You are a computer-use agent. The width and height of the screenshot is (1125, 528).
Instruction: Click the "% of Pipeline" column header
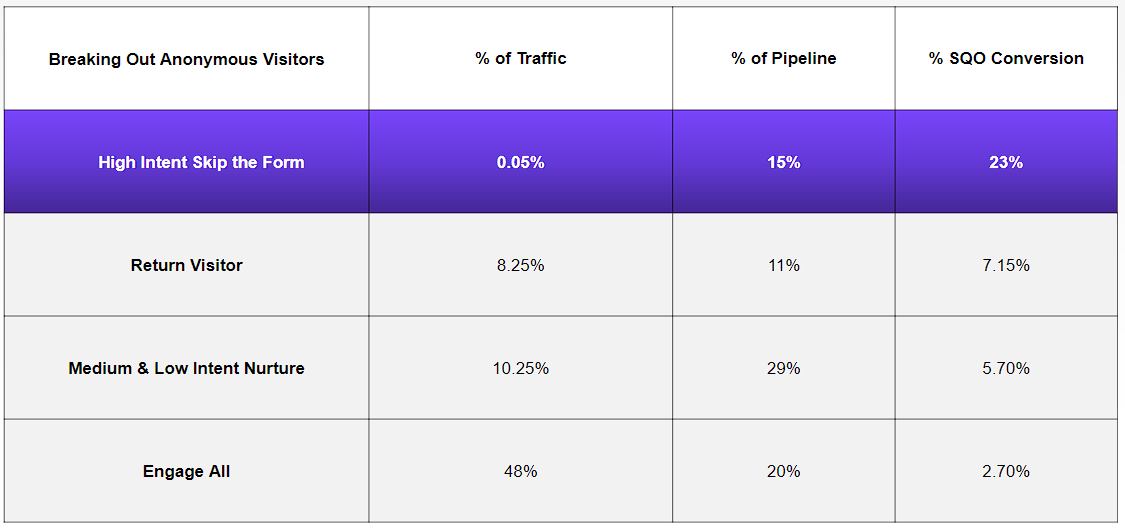click(x=783, y=58)
